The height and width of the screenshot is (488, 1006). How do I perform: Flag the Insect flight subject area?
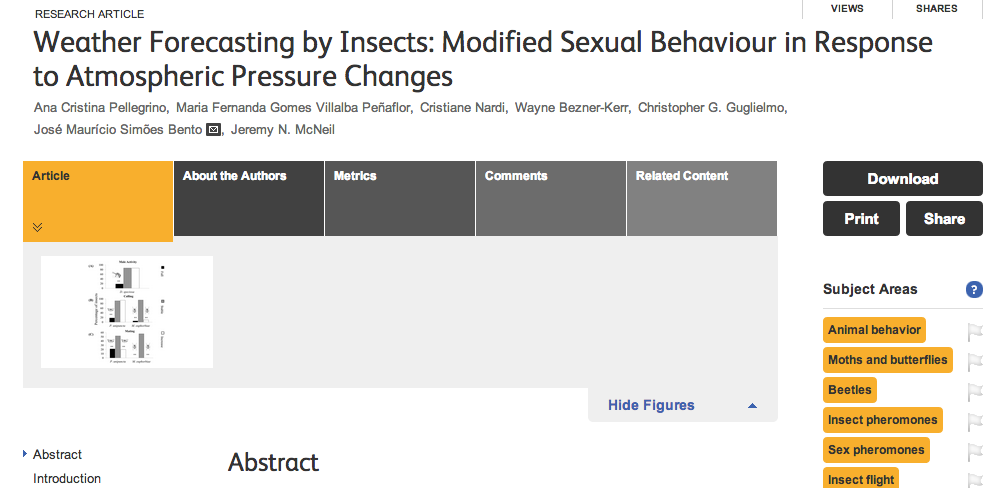coord(975,480)
